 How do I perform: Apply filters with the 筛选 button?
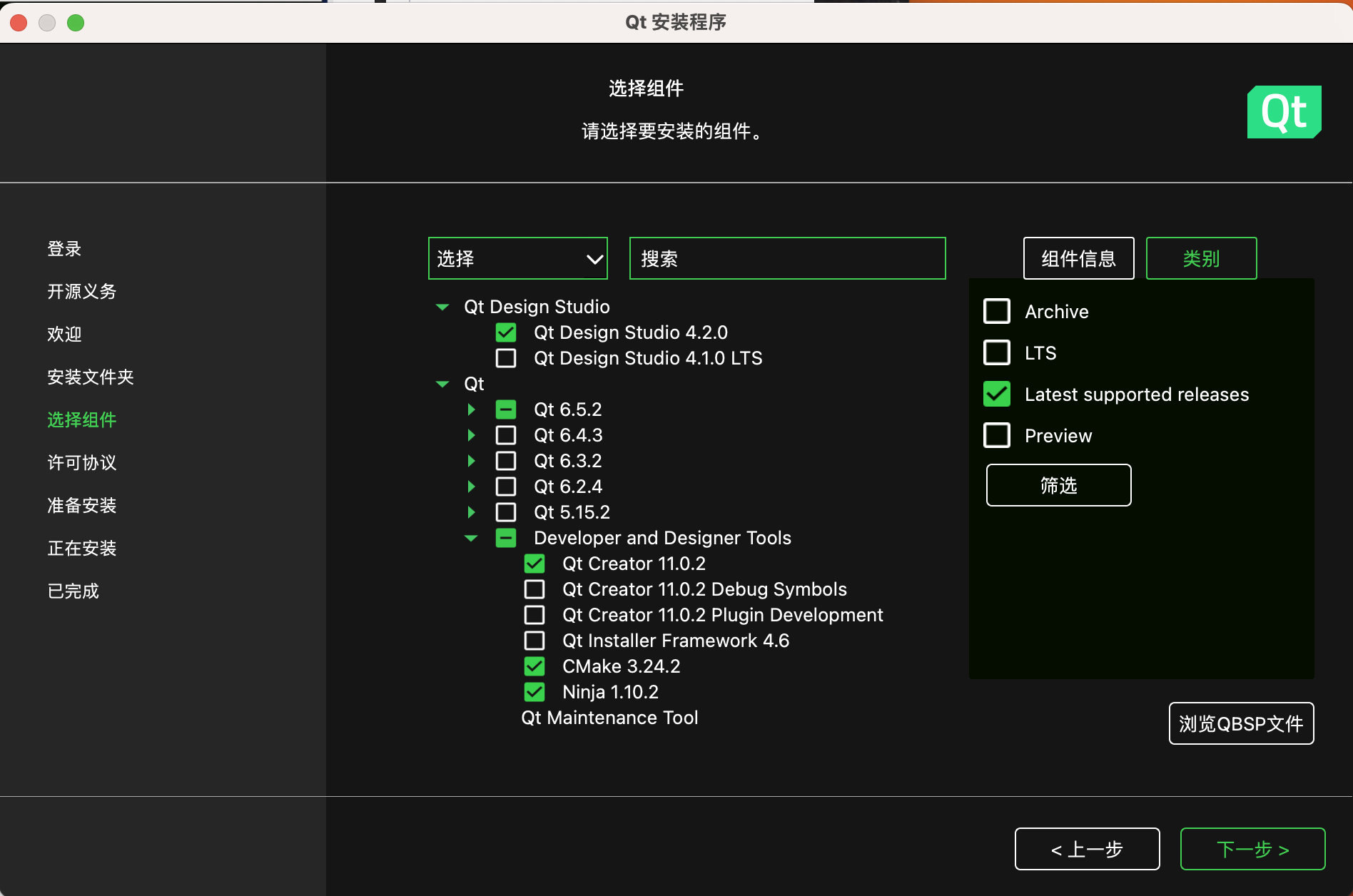1058,485
